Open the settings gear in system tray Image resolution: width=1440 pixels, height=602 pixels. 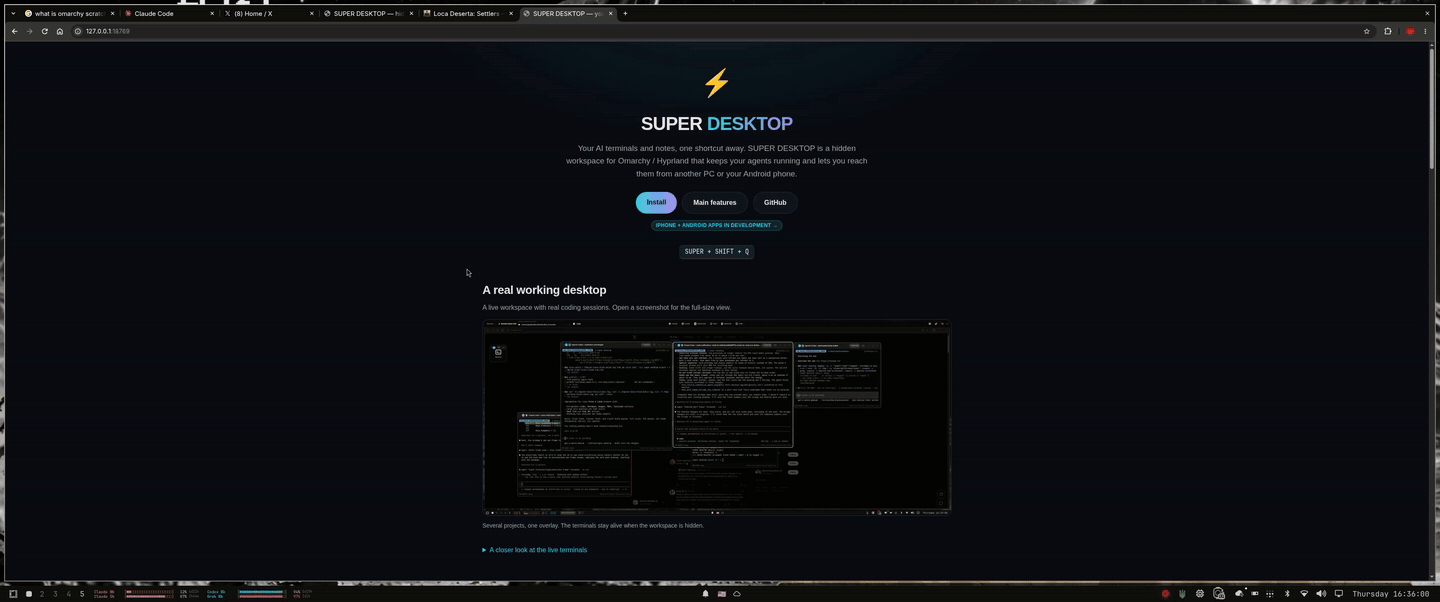(1200, 594)
